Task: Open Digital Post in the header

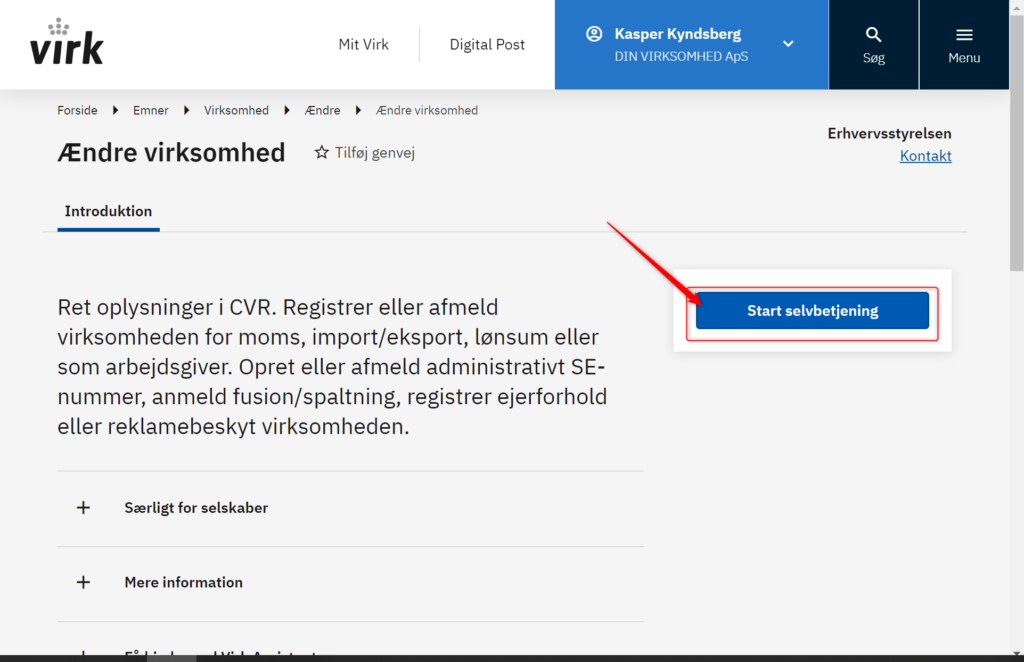Action: pos(487,44)
